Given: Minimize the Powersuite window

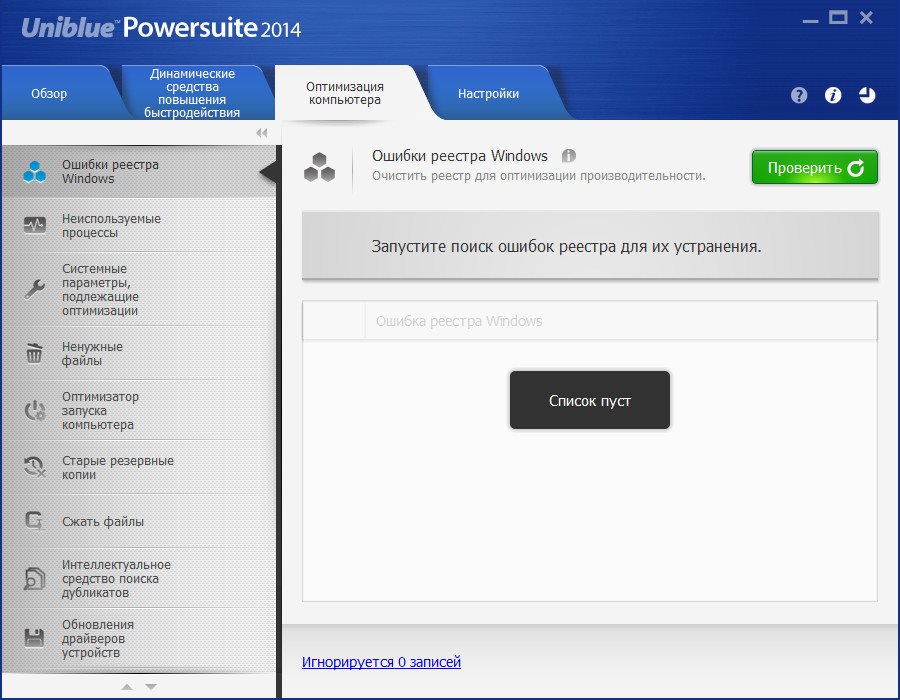Looking at the screenshot, I should tap(810, 21).
